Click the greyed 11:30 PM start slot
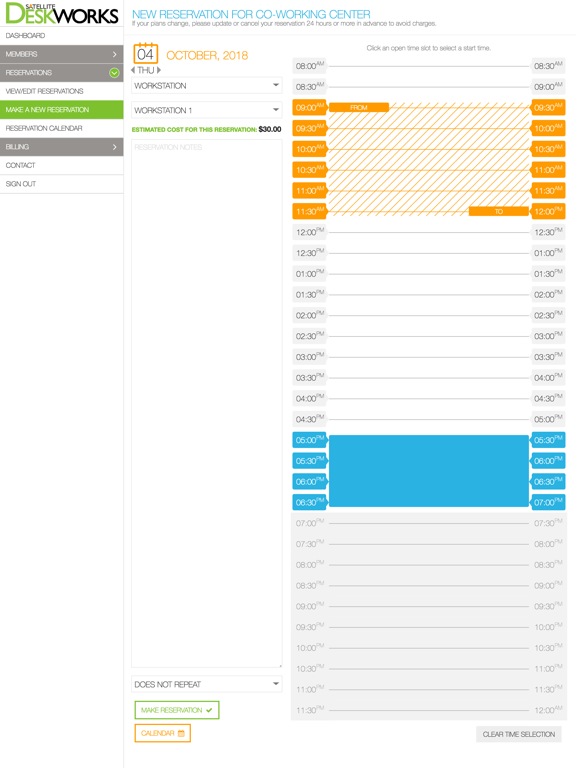 pyautogui.click(x=310, y=710)
